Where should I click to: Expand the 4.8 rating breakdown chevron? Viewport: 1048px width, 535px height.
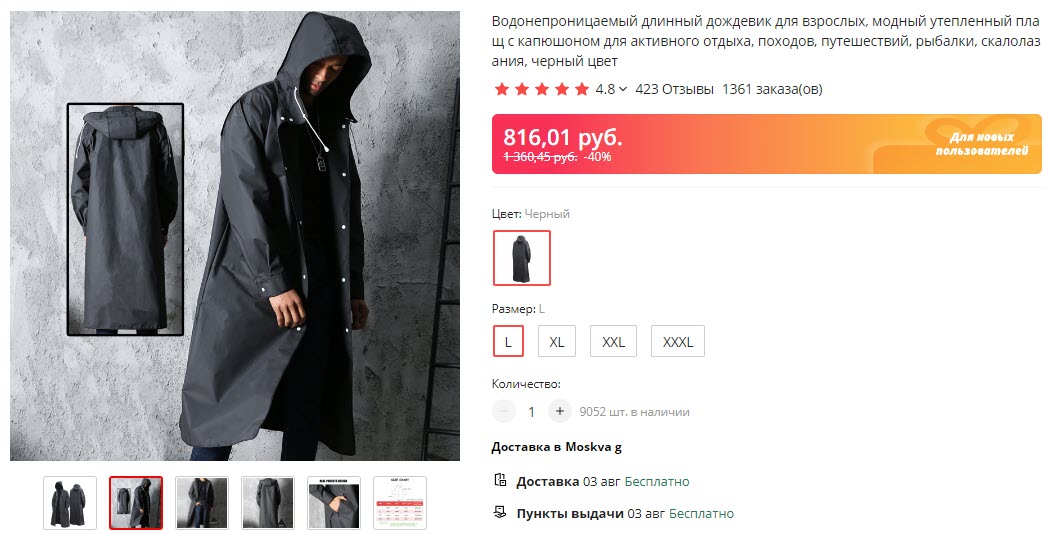623,89
